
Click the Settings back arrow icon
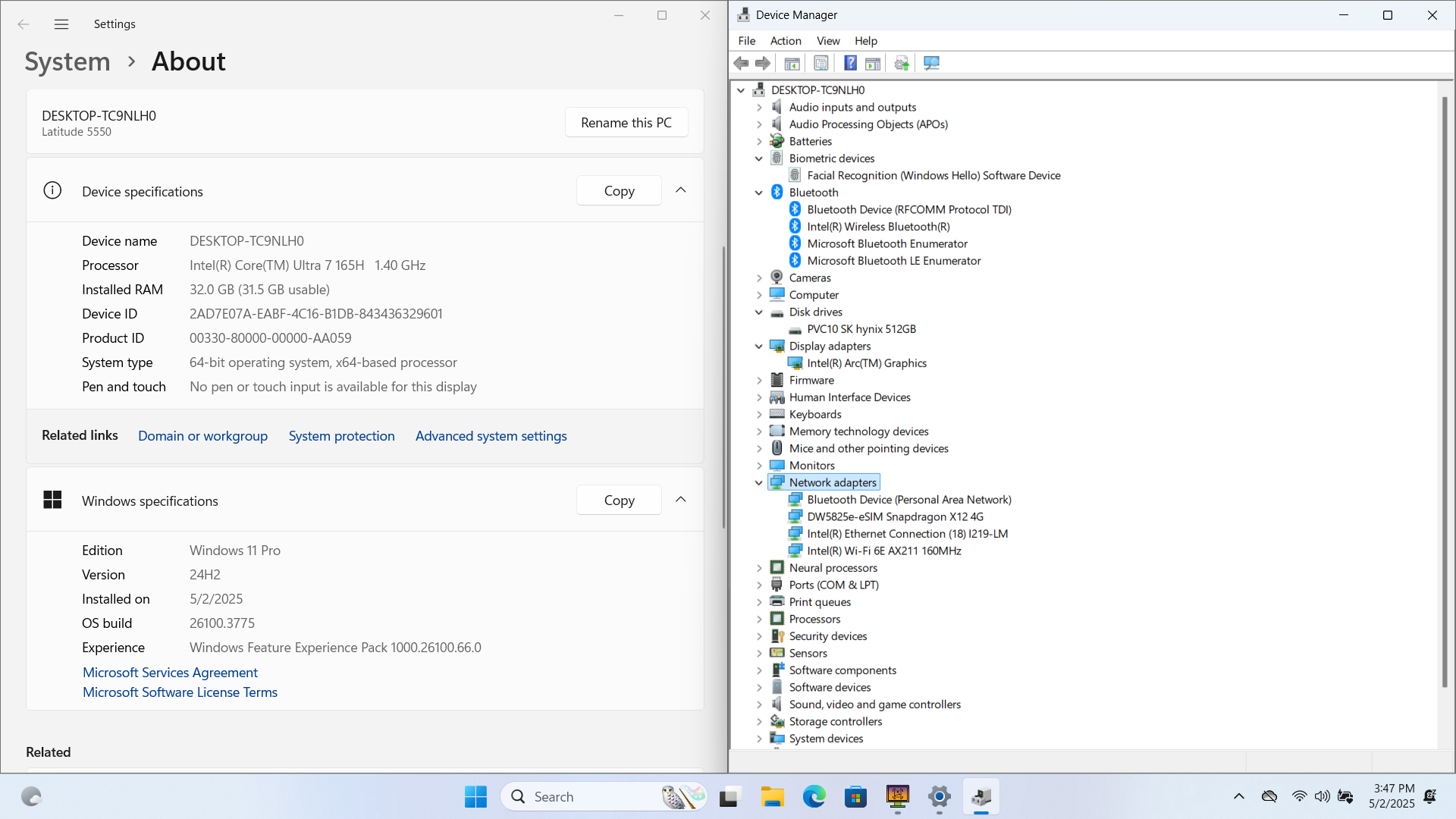[24, 24]
